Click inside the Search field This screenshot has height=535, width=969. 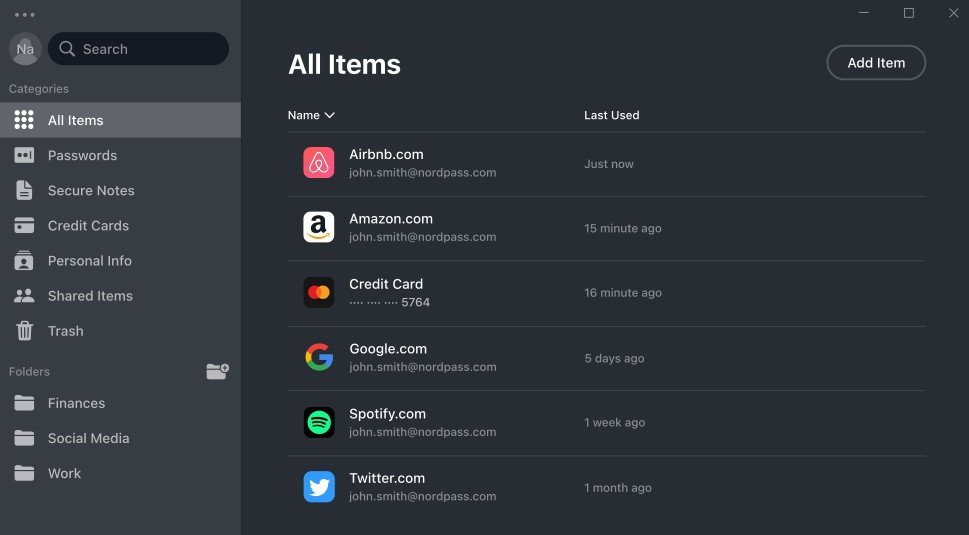click(138, 49)
